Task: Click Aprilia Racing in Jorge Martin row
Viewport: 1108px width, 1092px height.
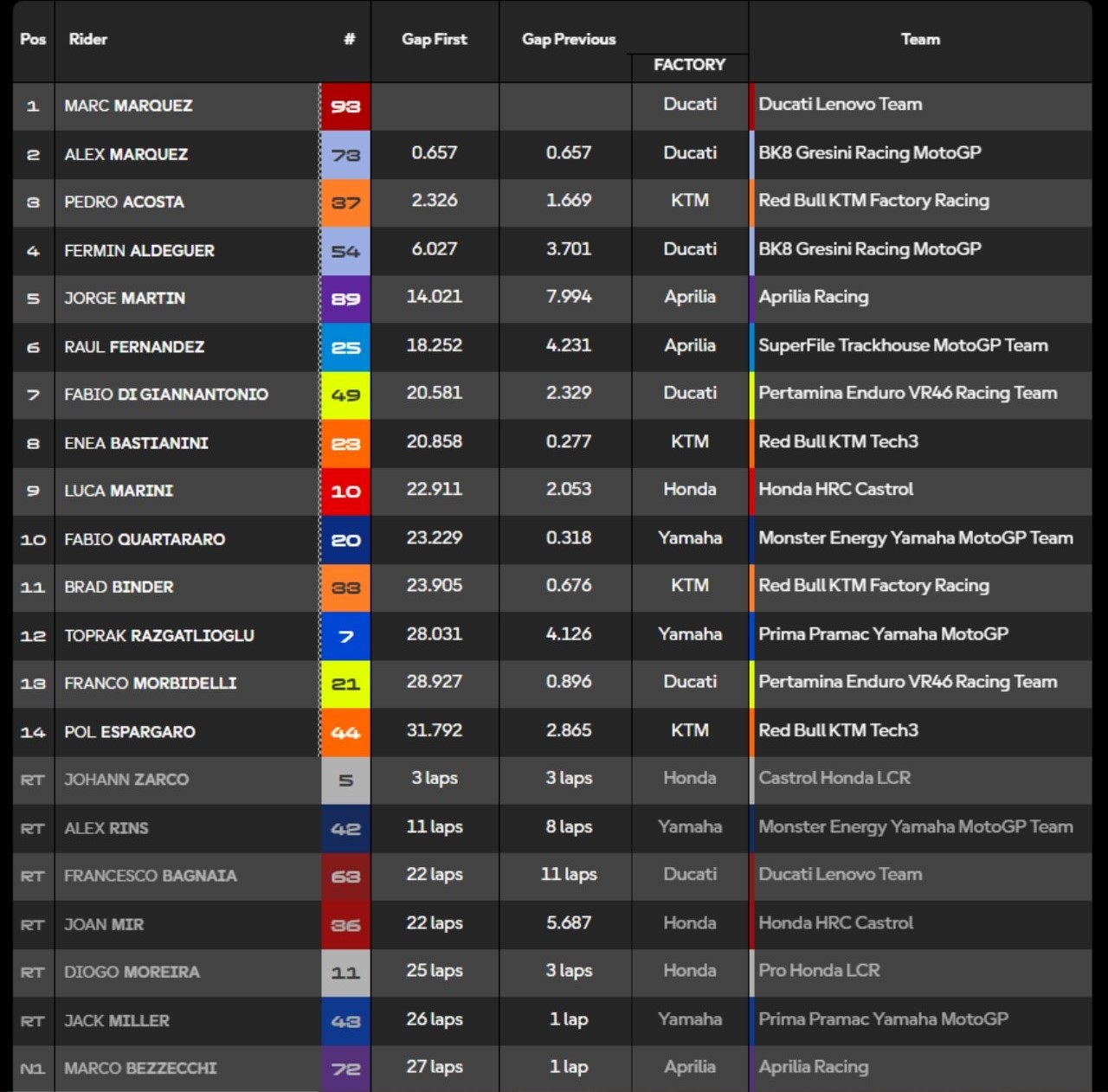Action: coord(814,297)
